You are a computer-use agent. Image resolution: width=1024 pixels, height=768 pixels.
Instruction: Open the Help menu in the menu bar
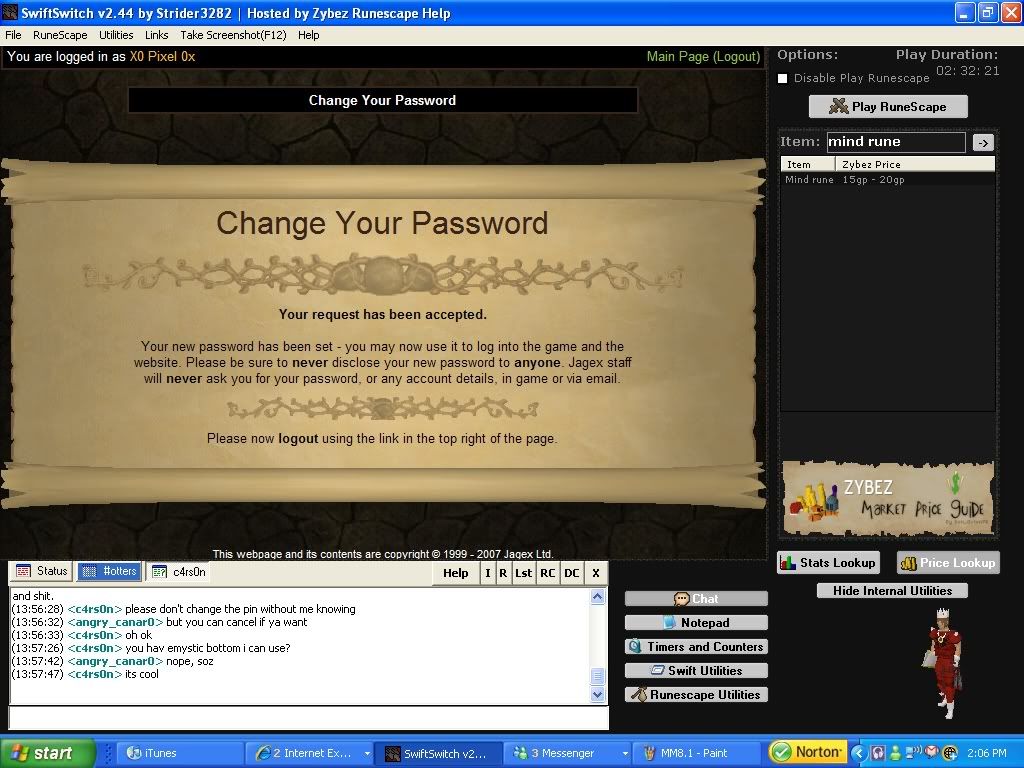309,35
